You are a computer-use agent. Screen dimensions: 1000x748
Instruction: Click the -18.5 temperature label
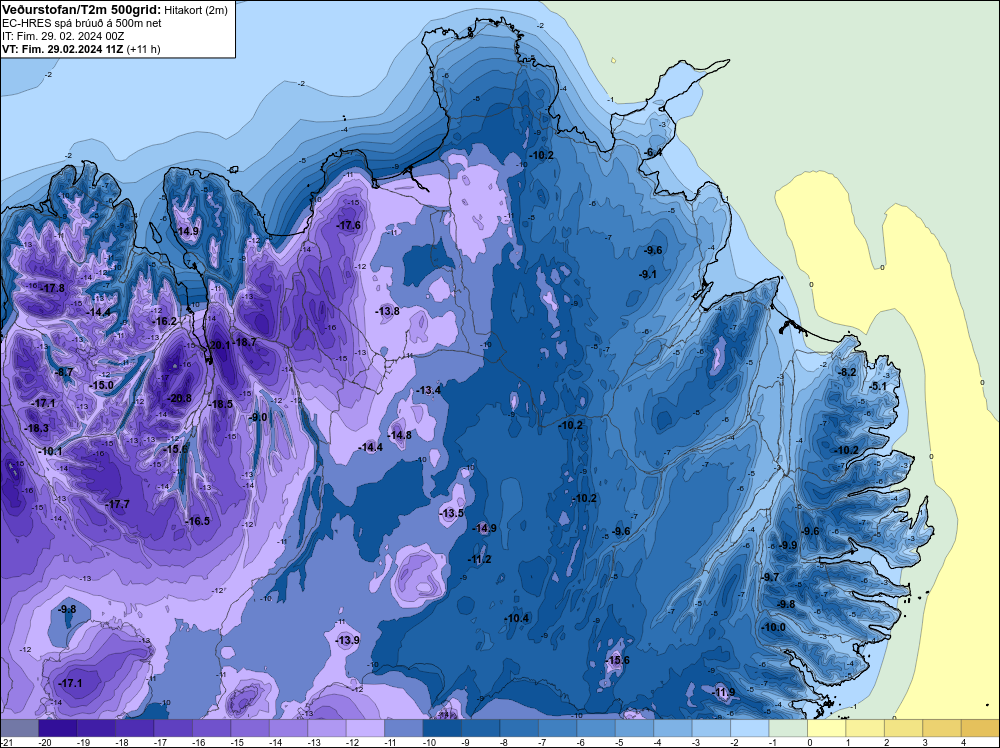(221, 404)
